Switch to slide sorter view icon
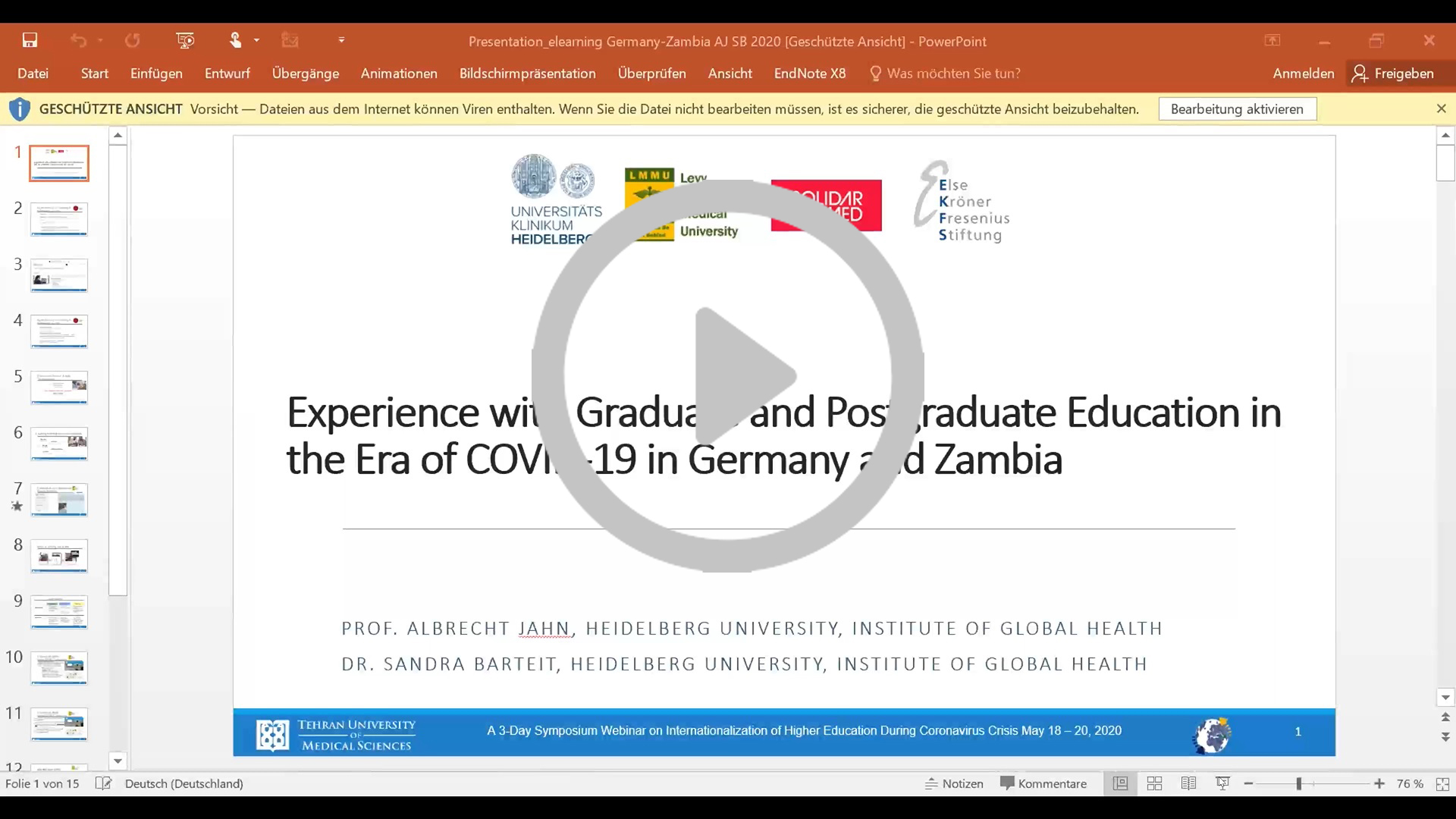 point(1154,783)
